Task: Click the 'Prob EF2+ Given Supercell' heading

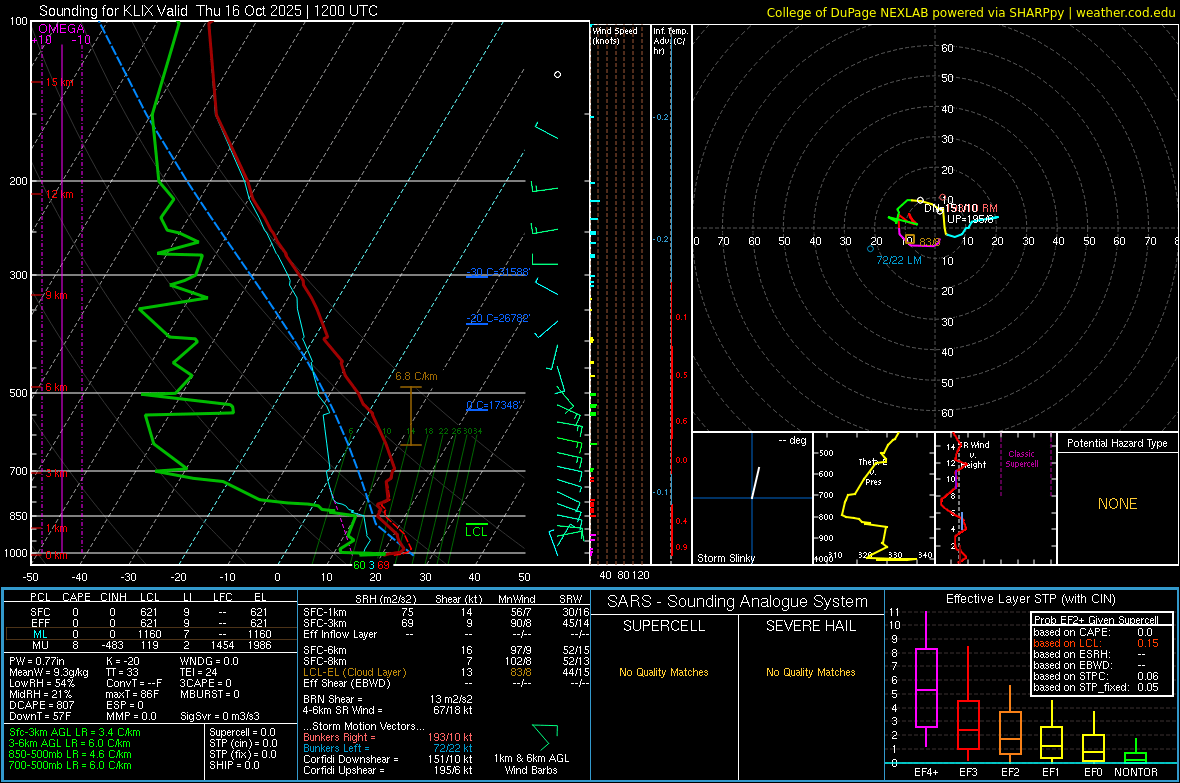Action: coord(1096,620)
